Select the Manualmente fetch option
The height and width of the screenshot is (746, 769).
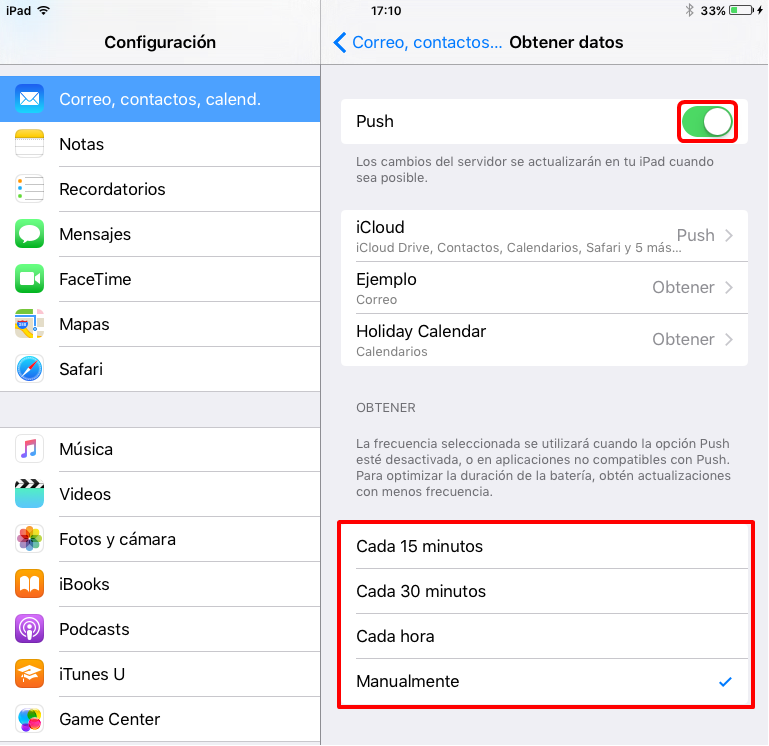544,681
